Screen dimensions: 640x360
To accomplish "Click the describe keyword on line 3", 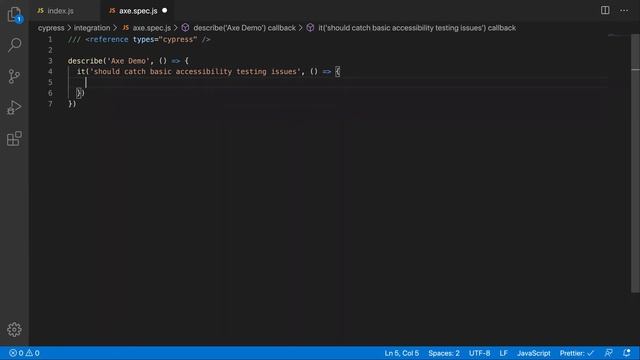I will (85, 61).
